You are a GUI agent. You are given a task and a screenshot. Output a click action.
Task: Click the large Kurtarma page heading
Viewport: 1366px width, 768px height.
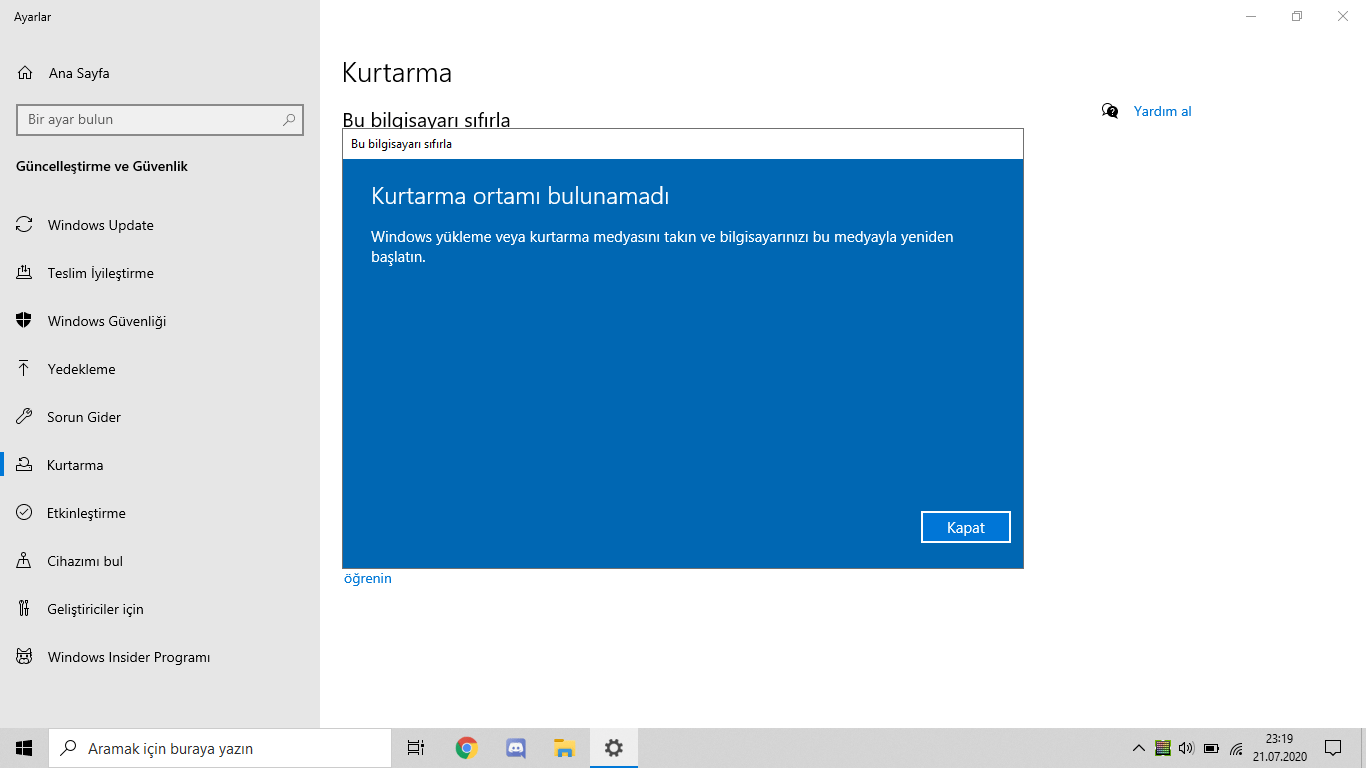coord(397,72)
